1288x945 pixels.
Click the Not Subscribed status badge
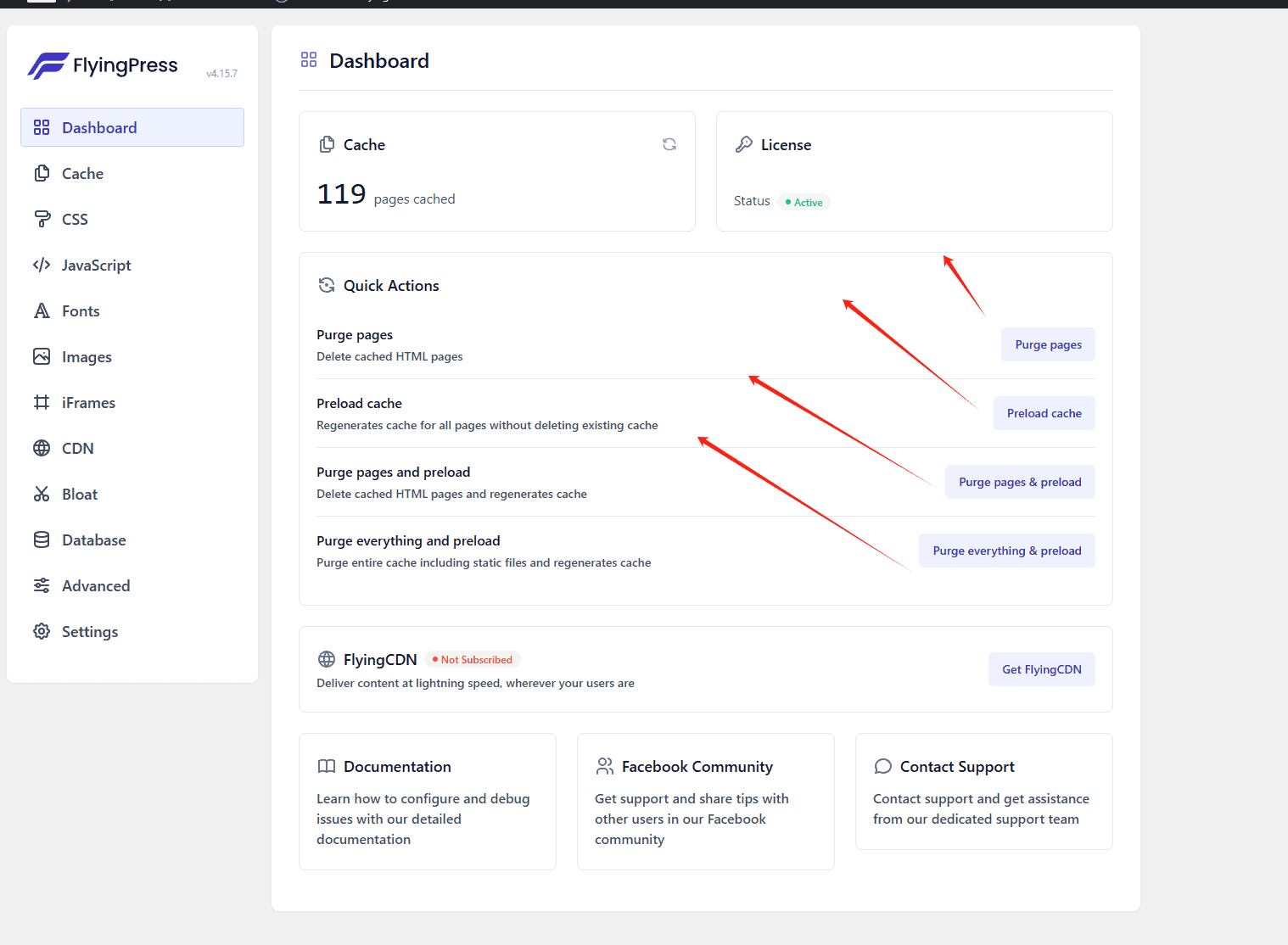473,659
